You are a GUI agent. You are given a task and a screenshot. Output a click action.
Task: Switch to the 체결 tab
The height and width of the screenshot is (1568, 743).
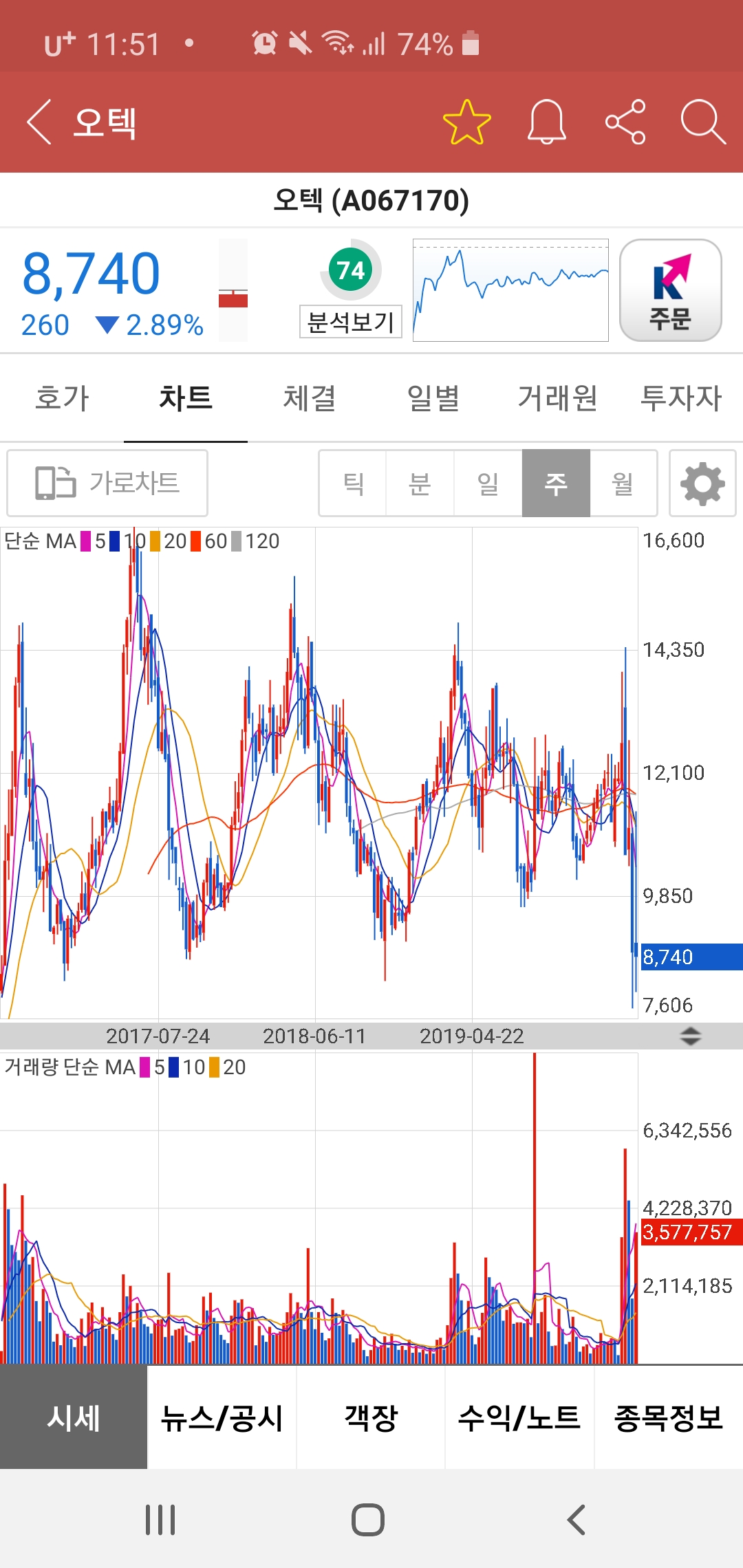point(310,398)
